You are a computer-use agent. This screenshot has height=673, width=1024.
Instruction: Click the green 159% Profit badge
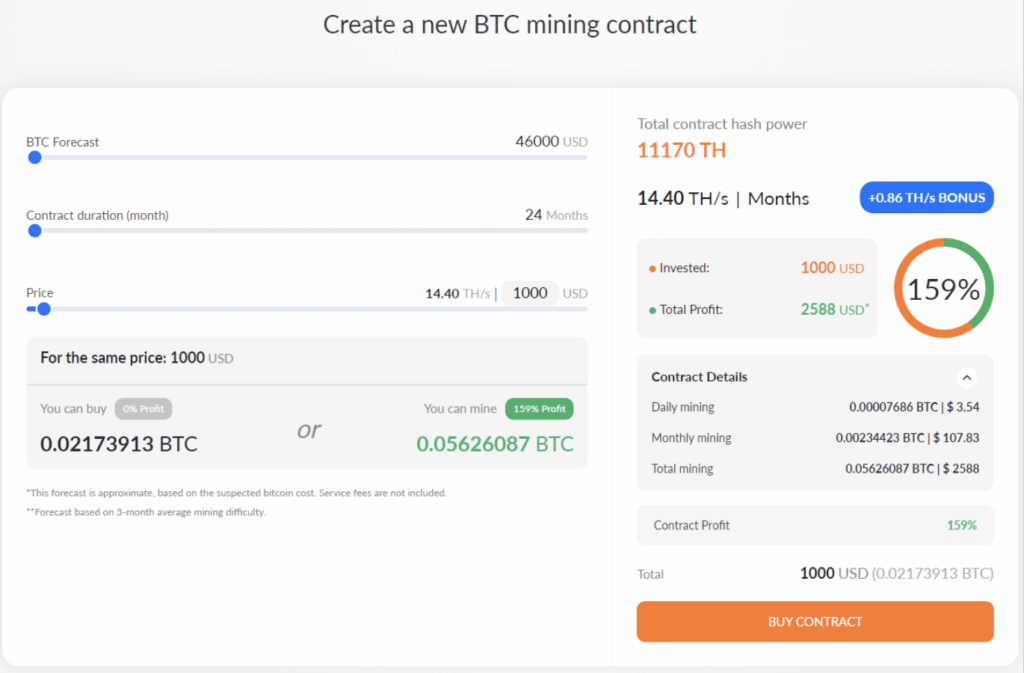[x=539, y=409]
